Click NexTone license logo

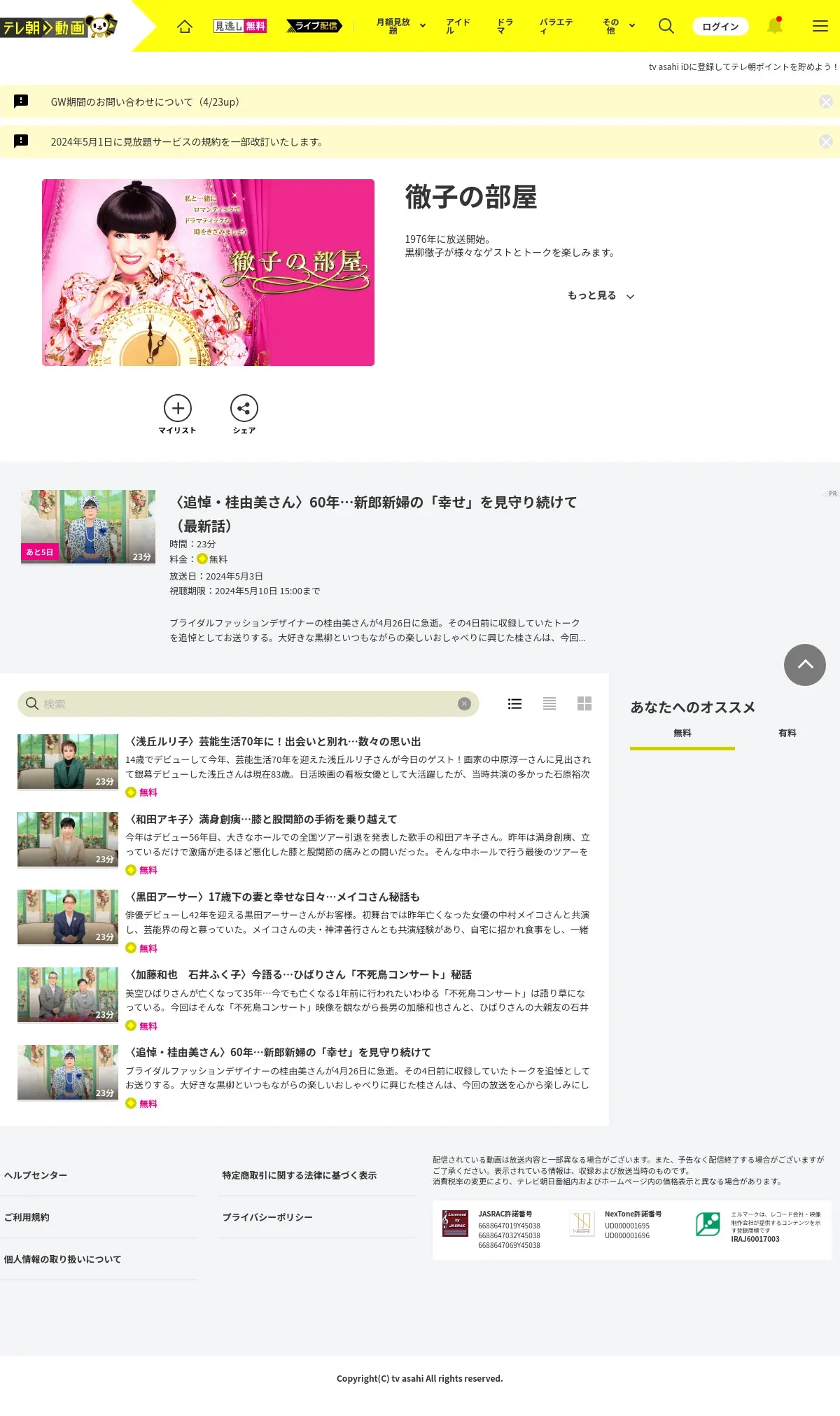tap(582, 1224)
